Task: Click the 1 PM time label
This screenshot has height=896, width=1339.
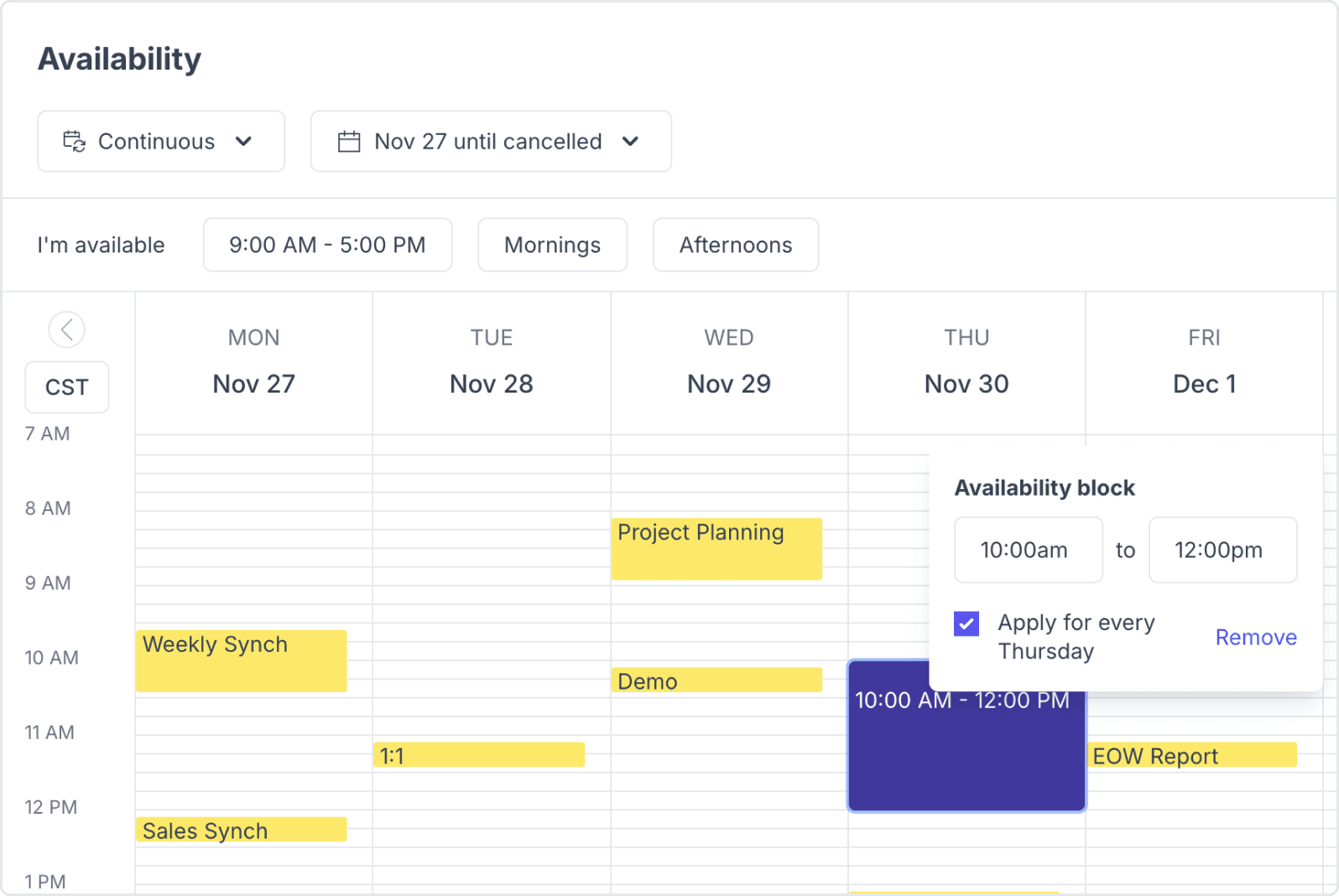Action: [45, 882]
